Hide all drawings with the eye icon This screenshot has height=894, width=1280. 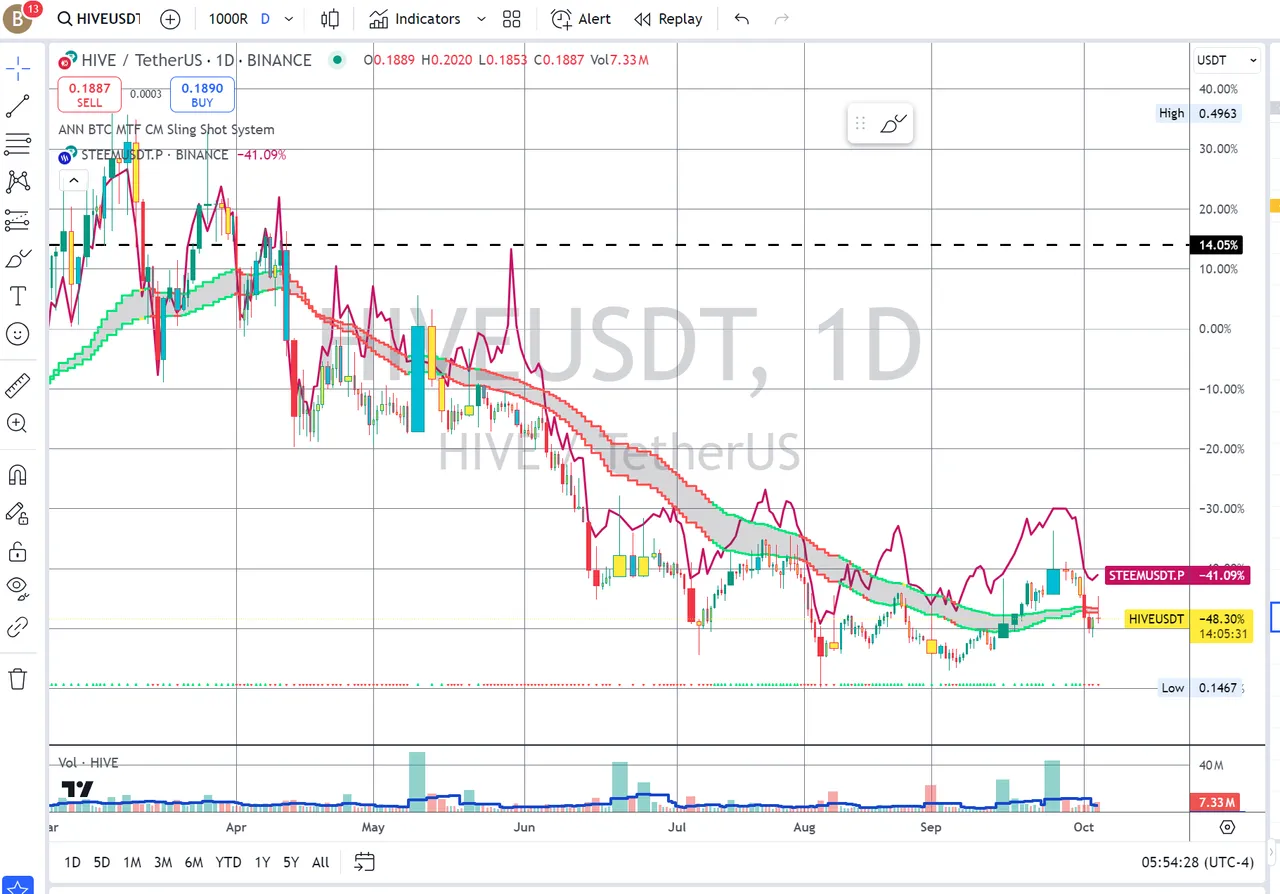tap(17, 589)
